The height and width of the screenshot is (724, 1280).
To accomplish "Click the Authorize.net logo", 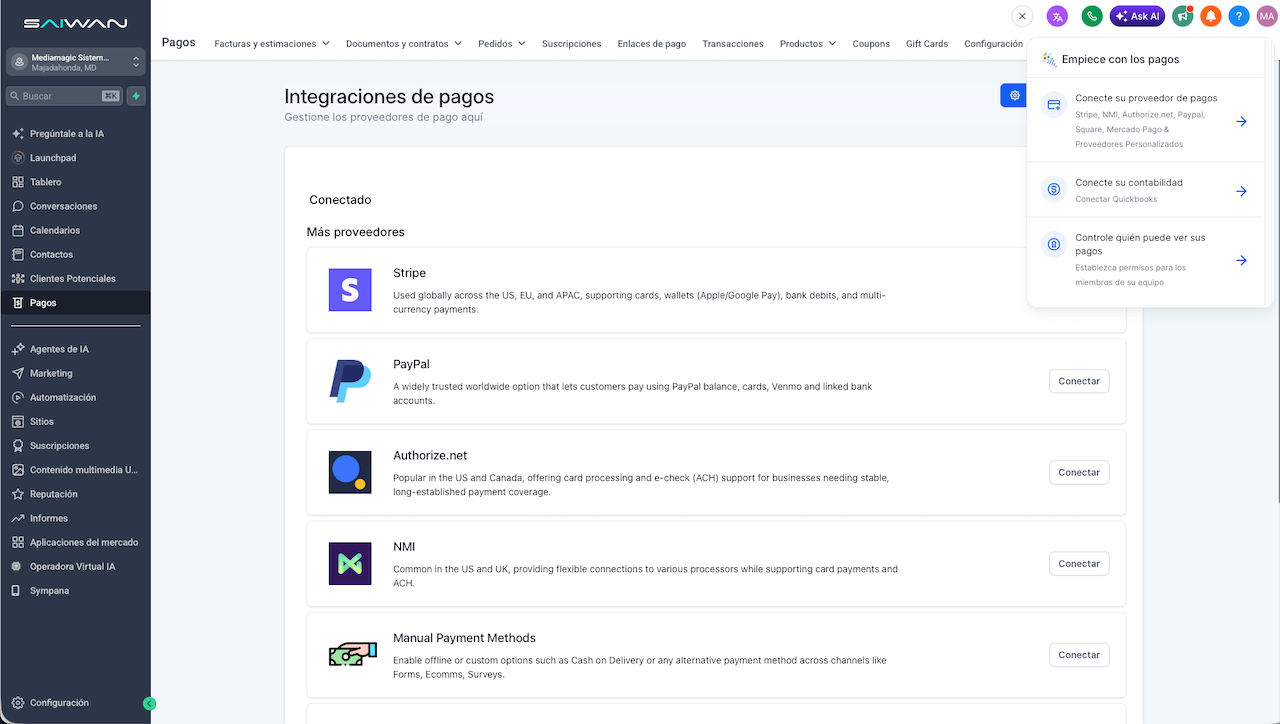I will [350, 472].
